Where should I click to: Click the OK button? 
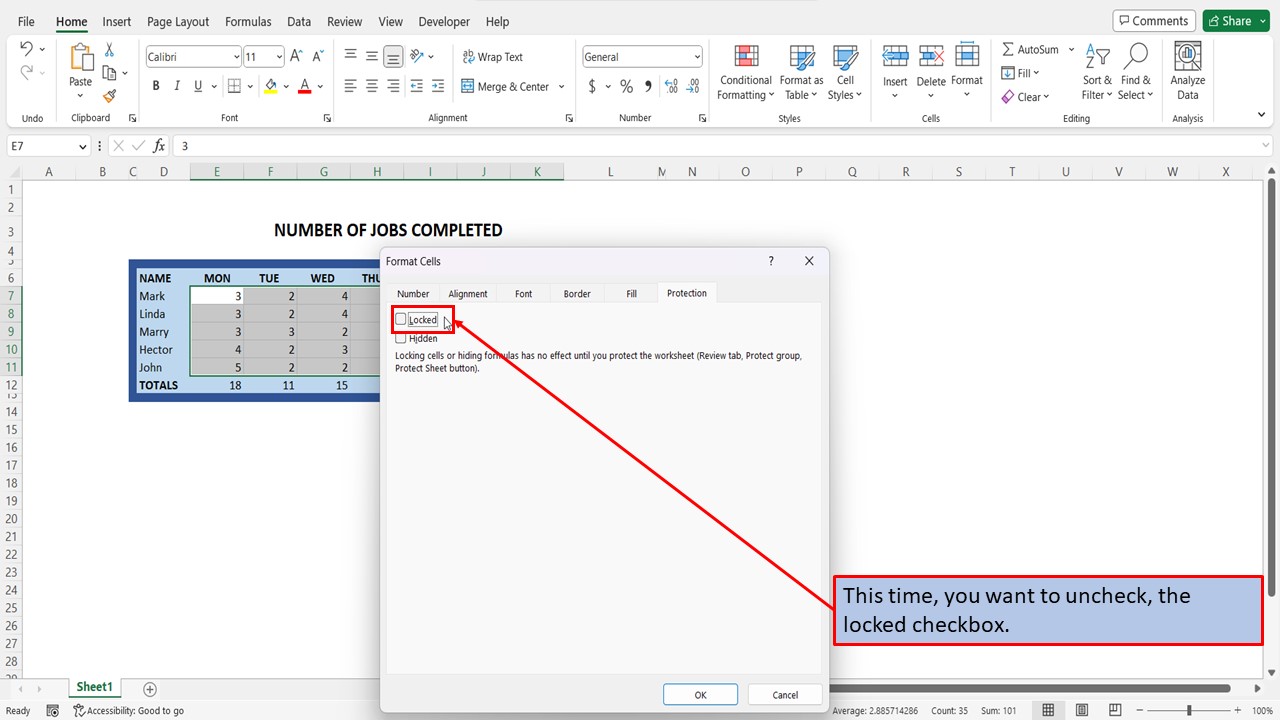pyautogui.click(x=700, y=694)
